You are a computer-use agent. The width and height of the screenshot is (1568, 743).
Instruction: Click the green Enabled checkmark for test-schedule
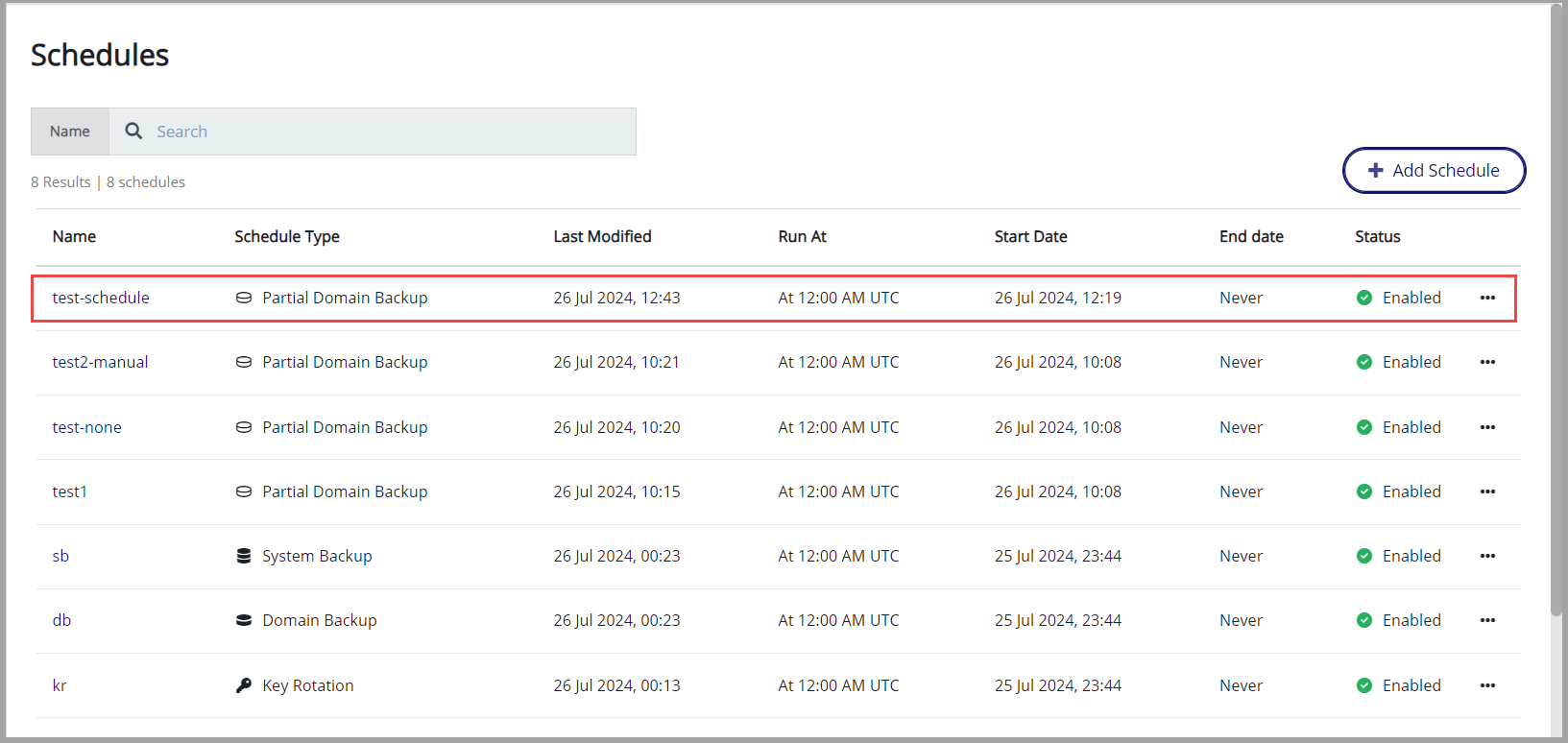[1363, 298]
